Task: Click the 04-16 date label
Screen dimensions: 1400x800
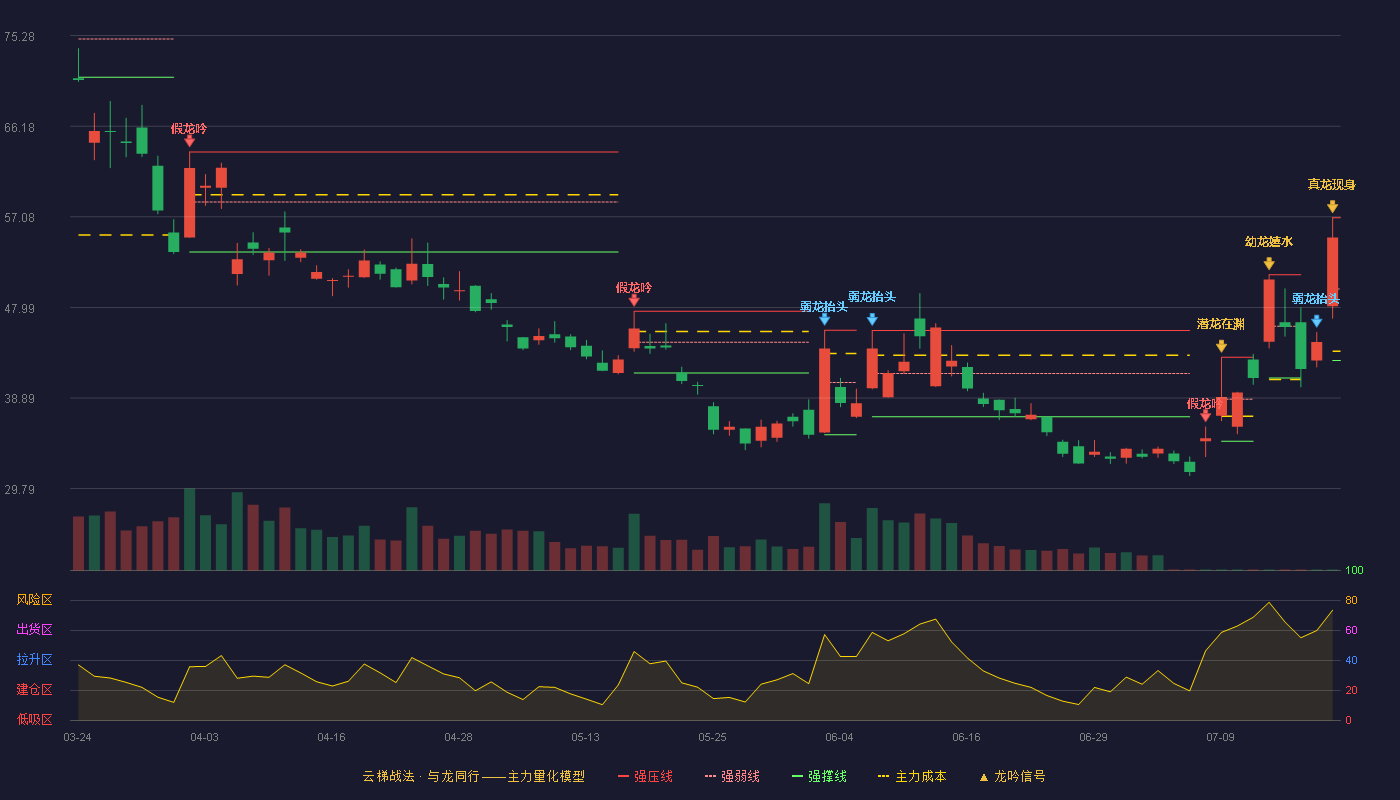Action: click(331, 737)
